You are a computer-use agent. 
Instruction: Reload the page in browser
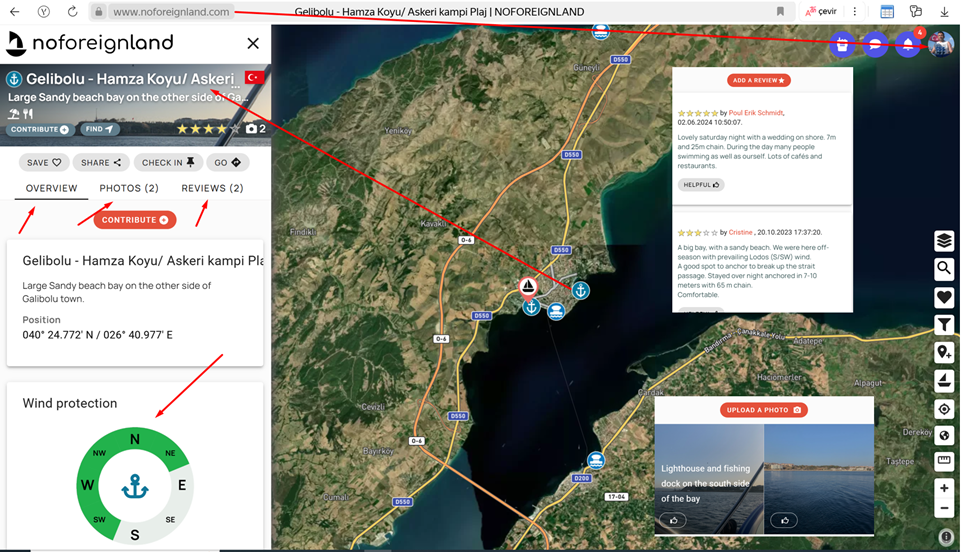72,11
